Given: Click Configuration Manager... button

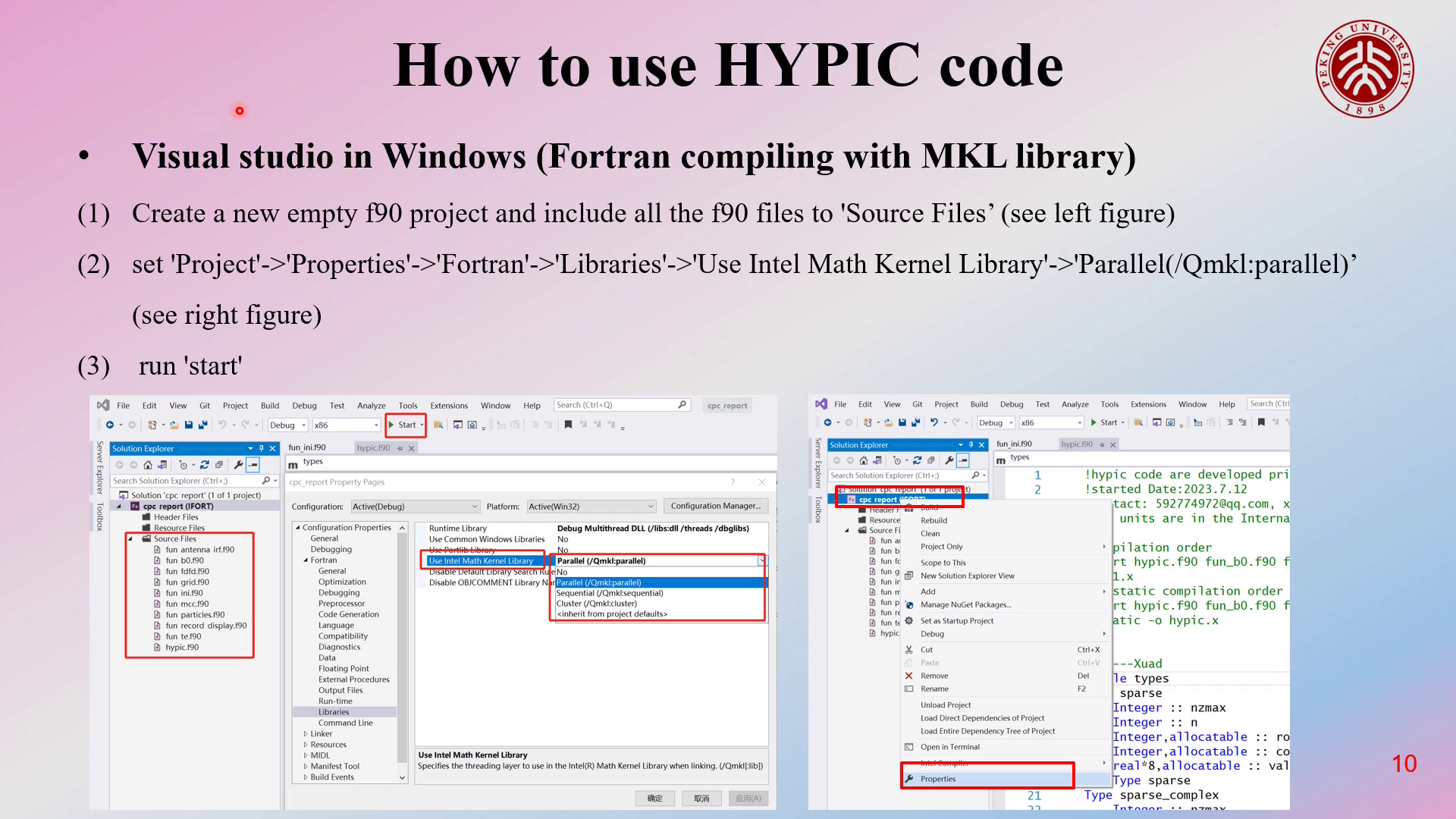Looking at the screenshot, I should pyautogui.click(x=716, y=506).
